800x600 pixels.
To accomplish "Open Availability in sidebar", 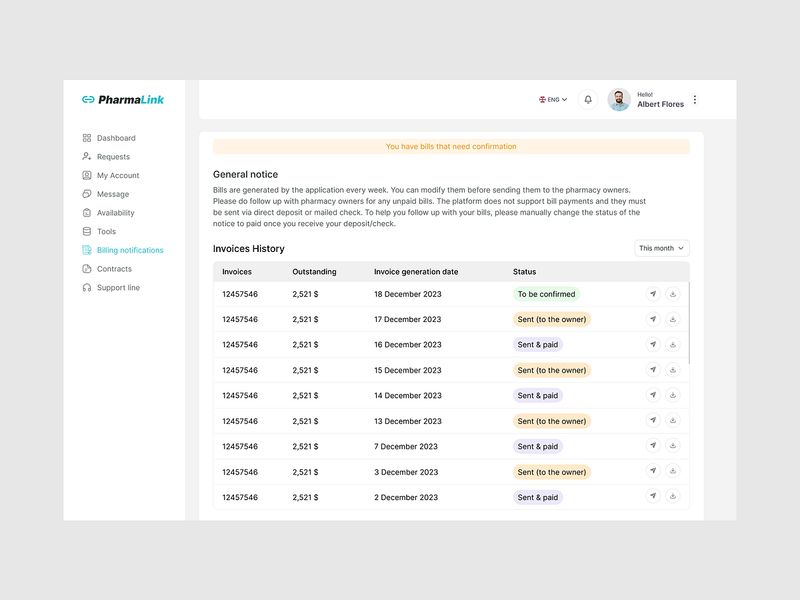I will click(109, 213).
